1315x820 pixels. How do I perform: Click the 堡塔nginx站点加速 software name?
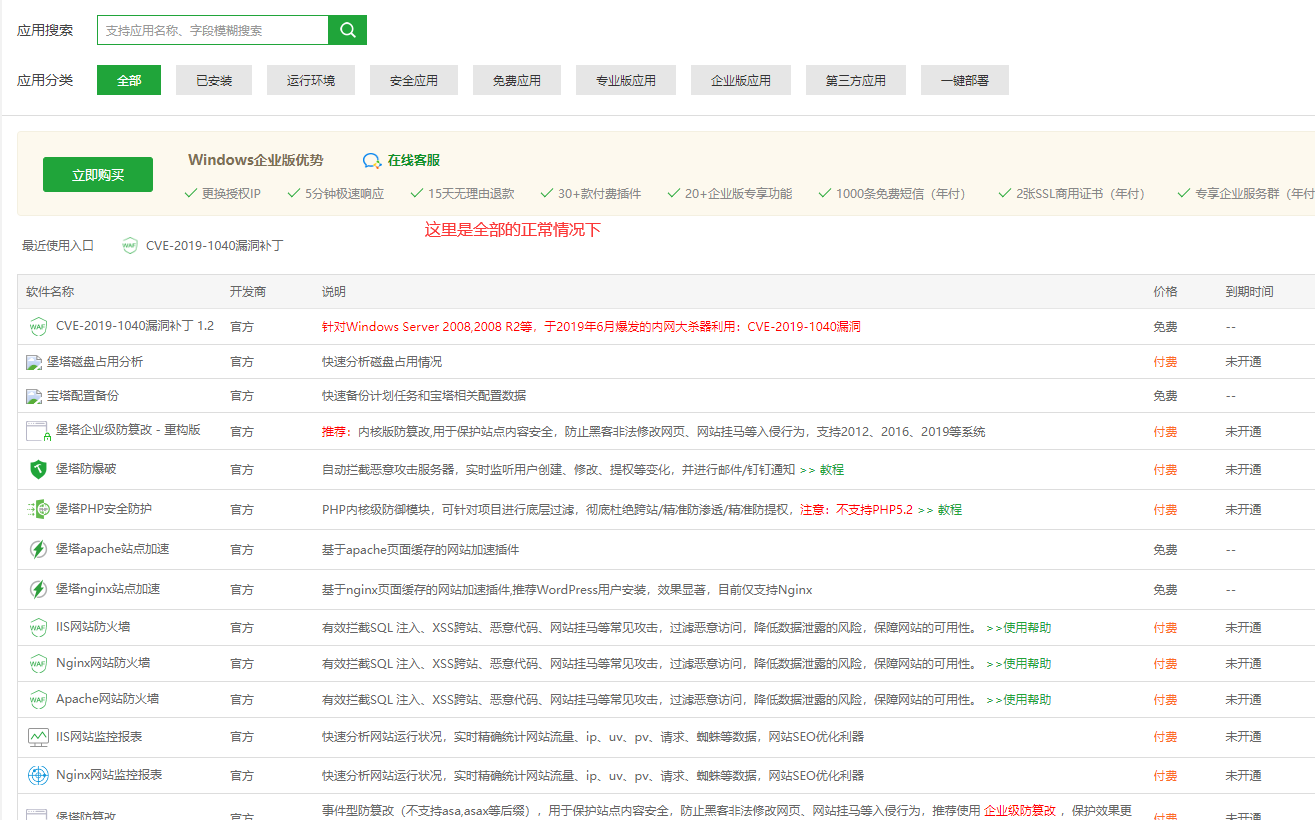click(x=108, y=589)
